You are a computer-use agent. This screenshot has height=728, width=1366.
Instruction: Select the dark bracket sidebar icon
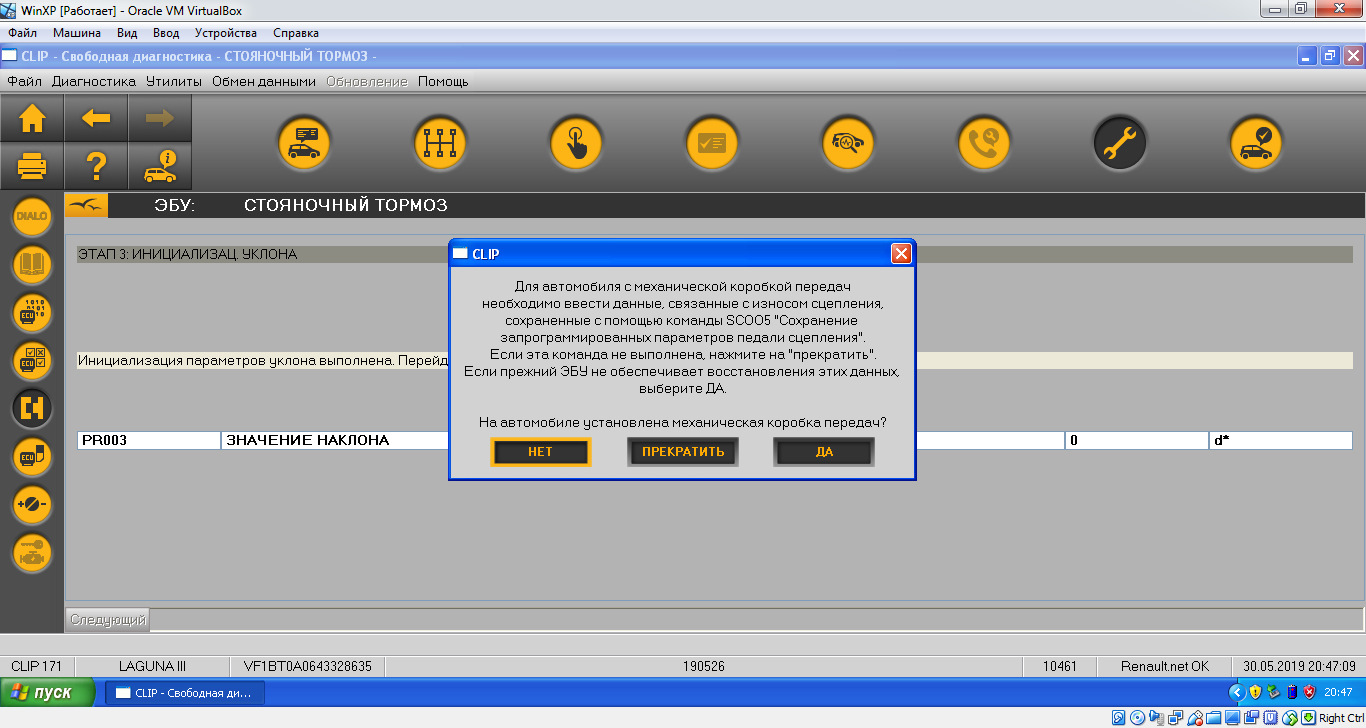point(32,409)
